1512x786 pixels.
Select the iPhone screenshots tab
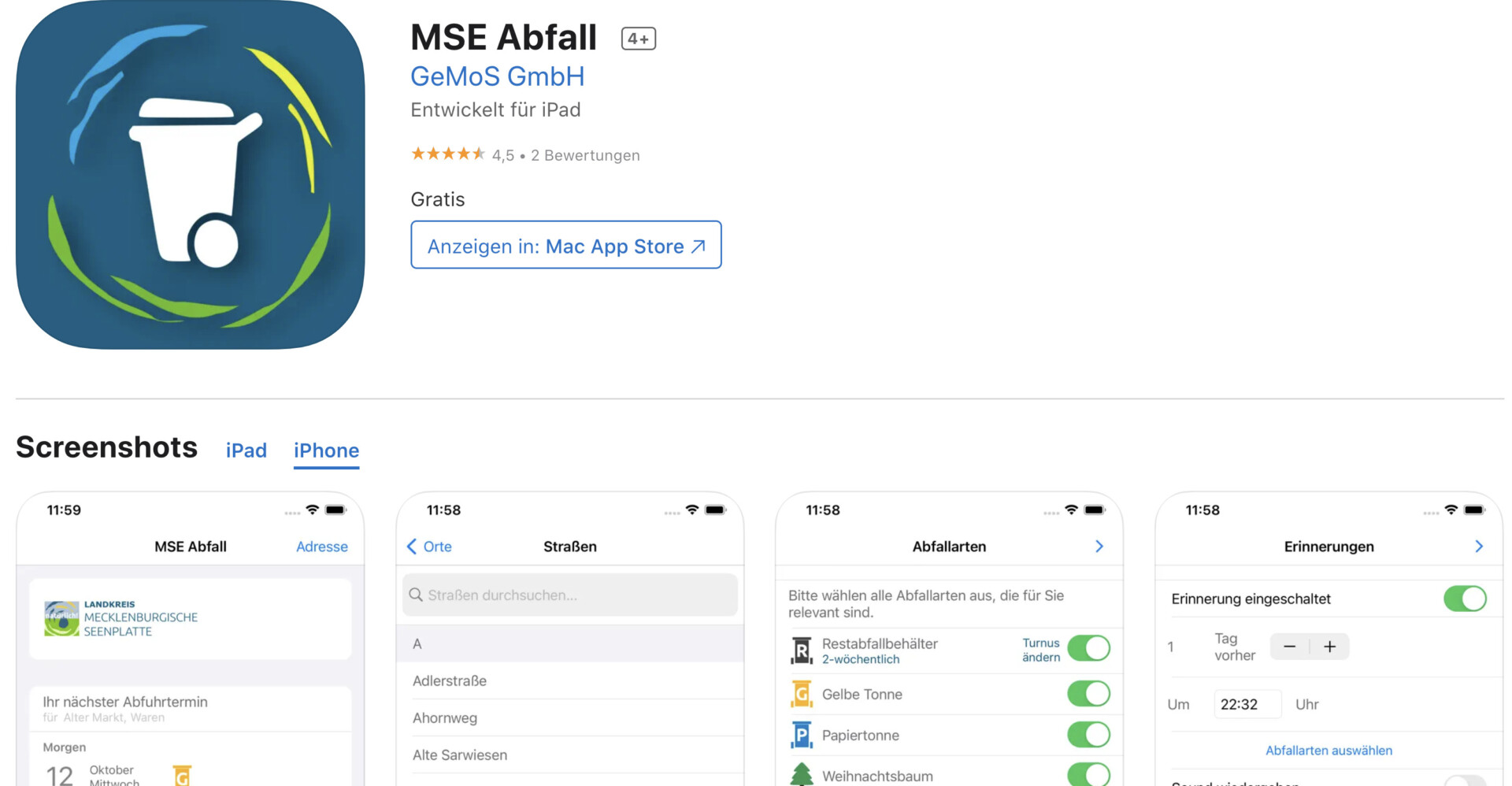326,450
